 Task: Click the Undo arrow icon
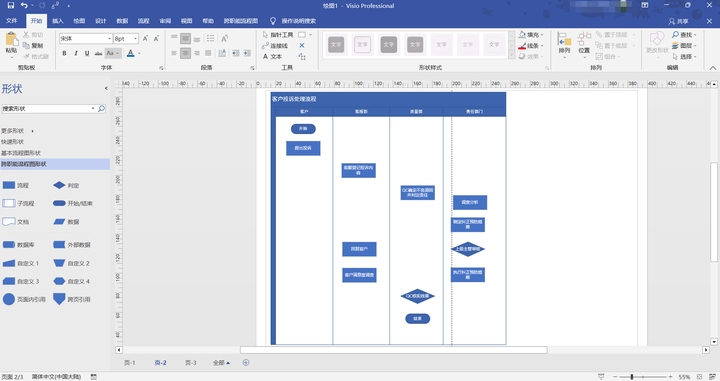pyautogui.click(x=24, y=6)
